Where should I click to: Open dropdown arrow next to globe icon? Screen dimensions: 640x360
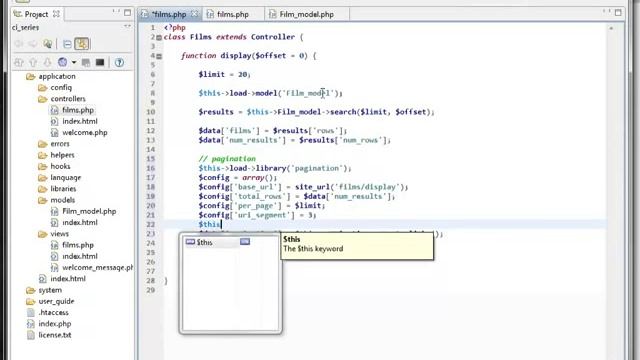[x=74, y=62]
